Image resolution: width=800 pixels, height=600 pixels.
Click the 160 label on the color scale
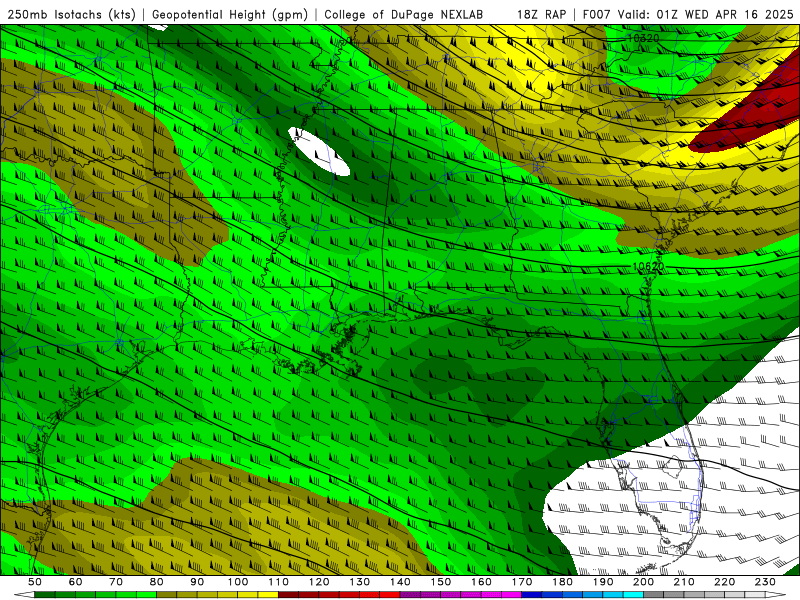(x=481, y=582)
